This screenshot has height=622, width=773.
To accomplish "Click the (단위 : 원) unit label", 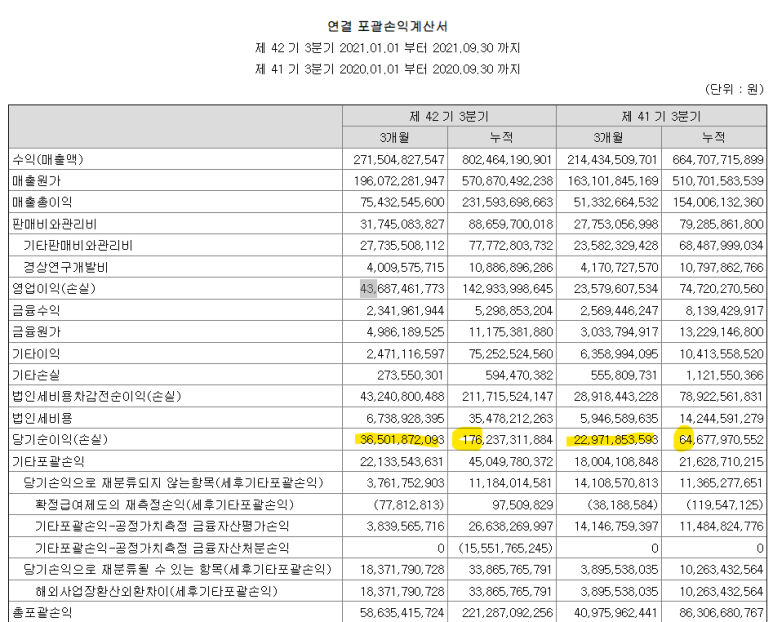I will pos(734,89).
